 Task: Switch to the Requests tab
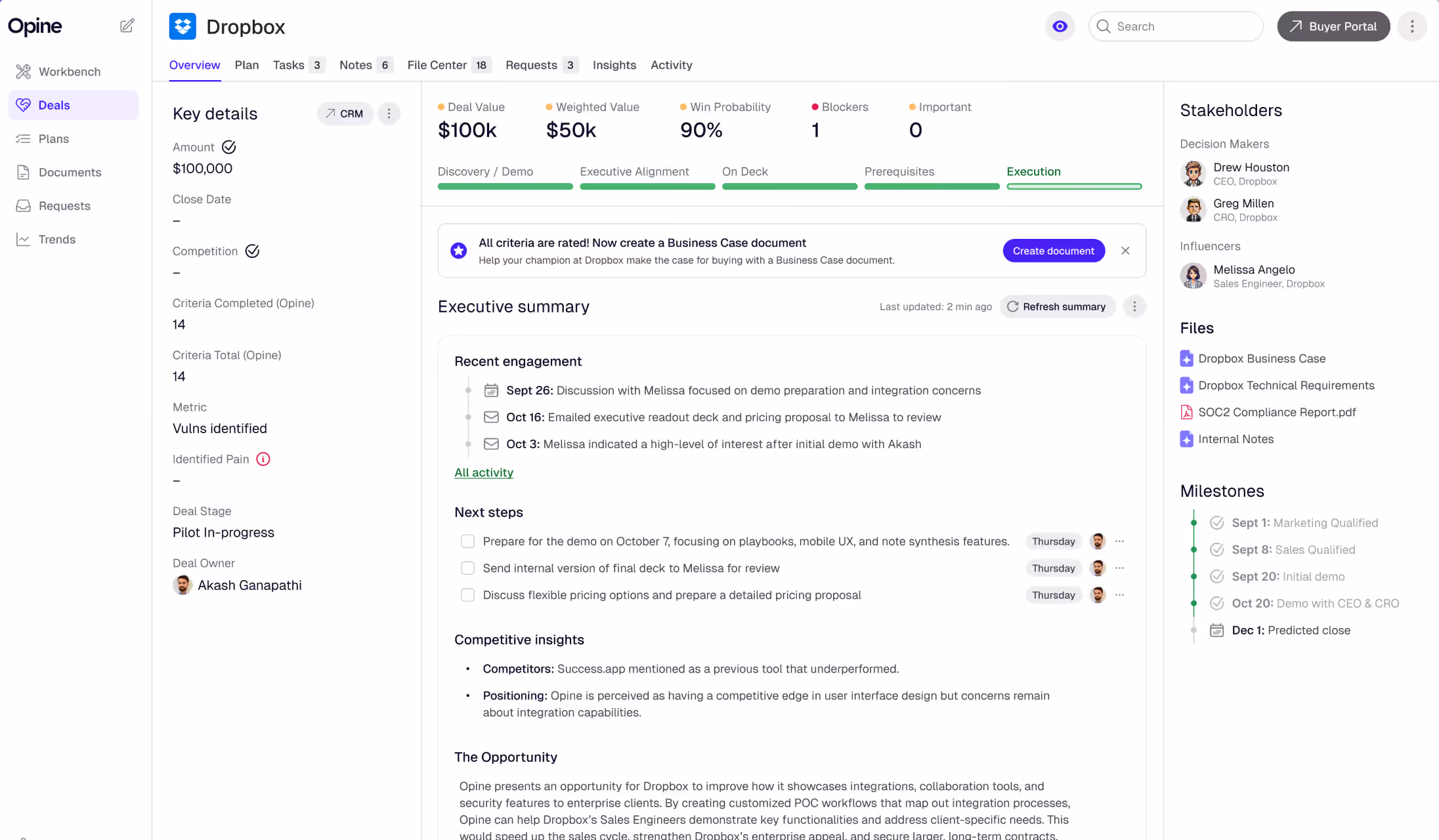coord(542,65)
